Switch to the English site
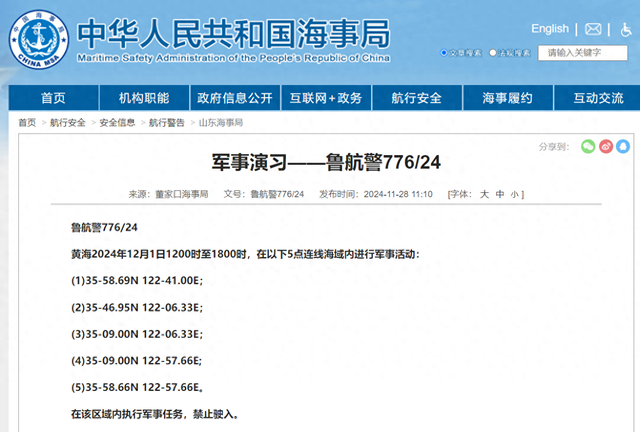Viewport: 640px width, 432px height. click(x=550, y=29)
